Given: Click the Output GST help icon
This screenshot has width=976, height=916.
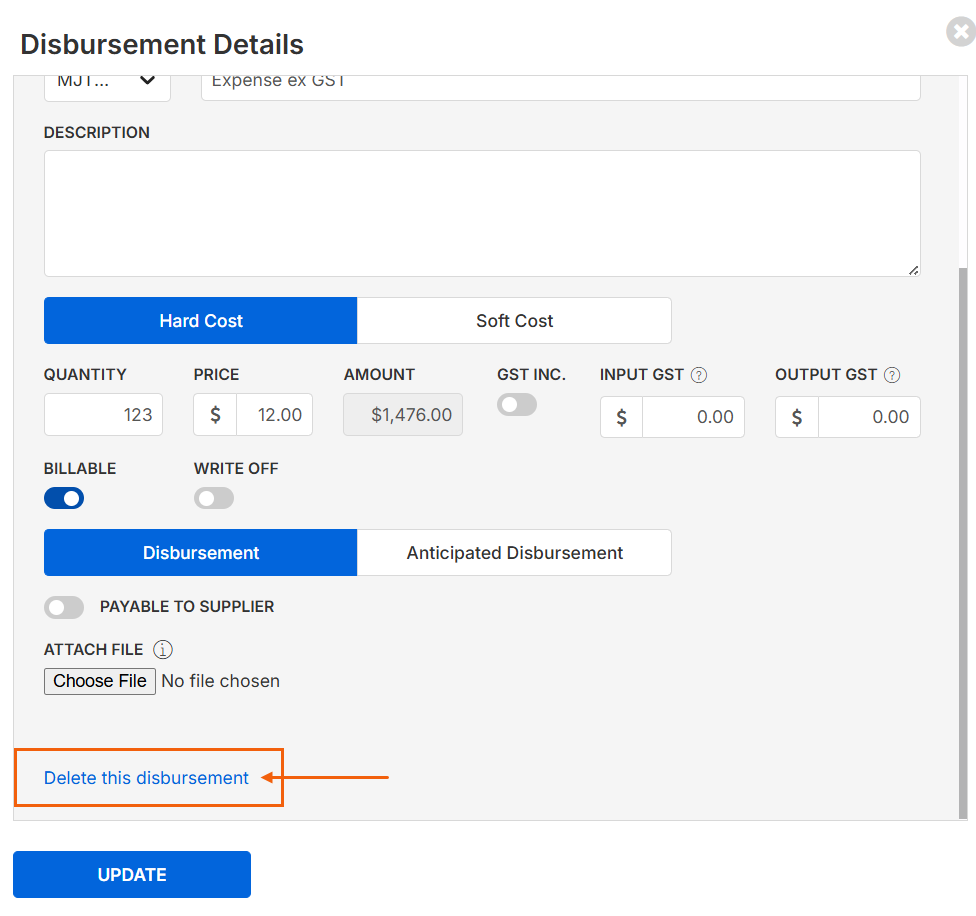Looking at the screenshot, I should (x=892, y=375).
